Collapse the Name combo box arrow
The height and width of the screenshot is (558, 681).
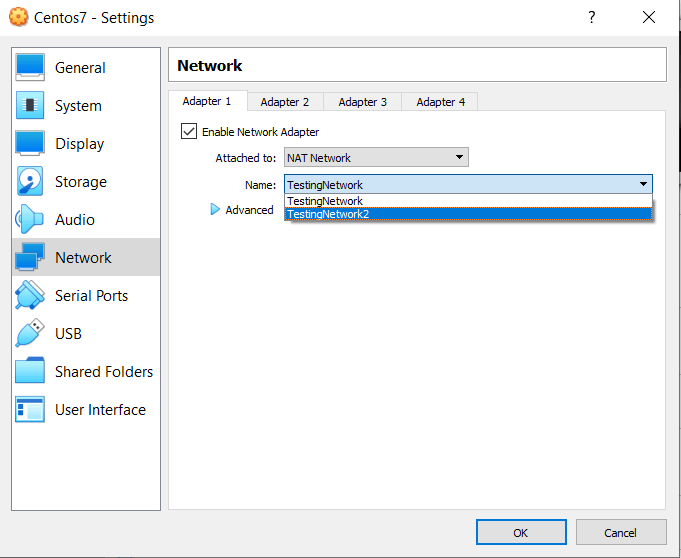tap(643, 184)
